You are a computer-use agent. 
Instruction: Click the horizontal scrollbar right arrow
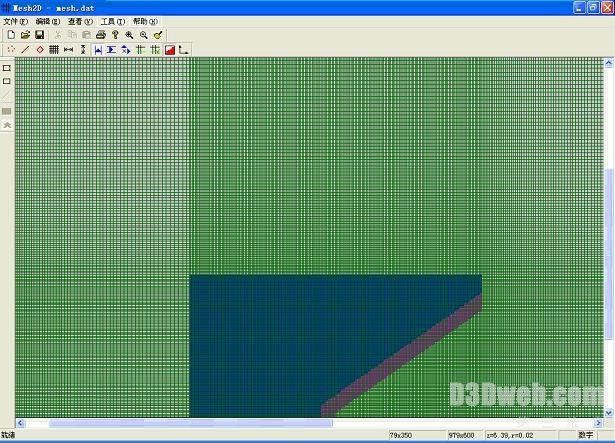coord(598,423)
